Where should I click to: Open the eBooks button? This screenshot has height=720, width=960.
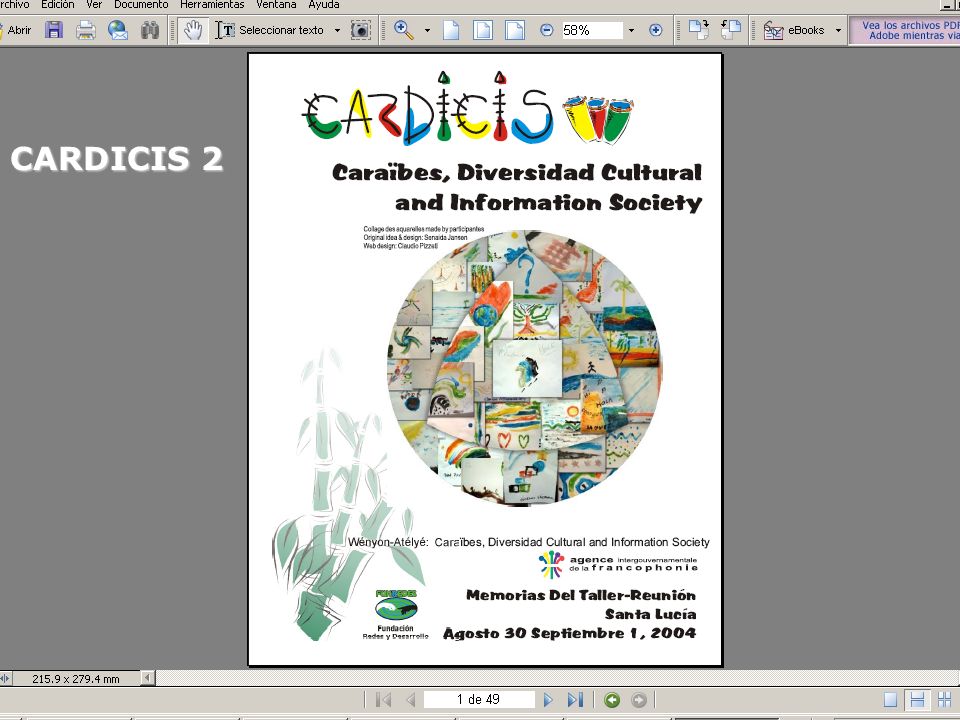794,30
